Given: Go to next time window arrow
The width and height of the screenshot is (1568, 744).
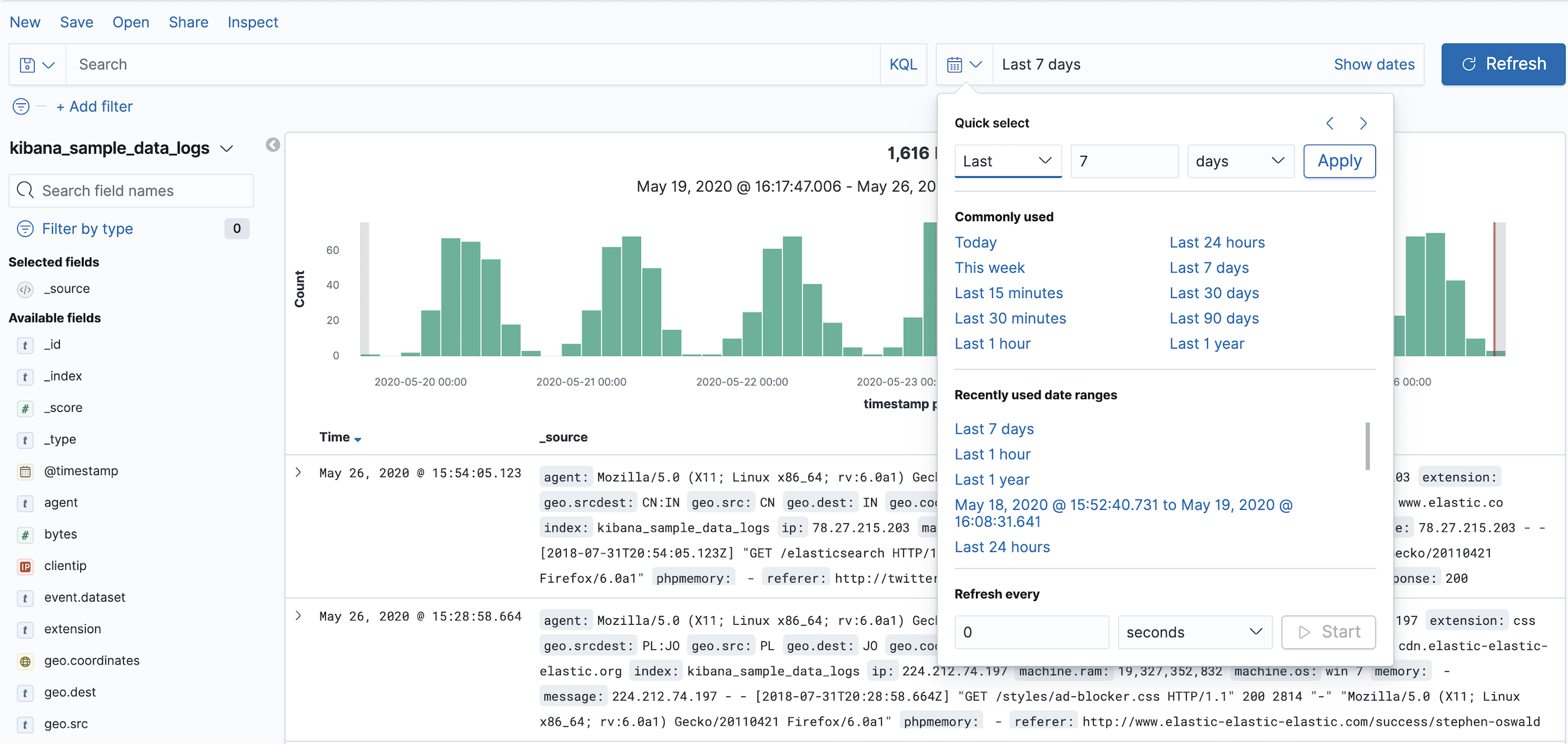Looking at the screenshot, I should click(1363, 123).
